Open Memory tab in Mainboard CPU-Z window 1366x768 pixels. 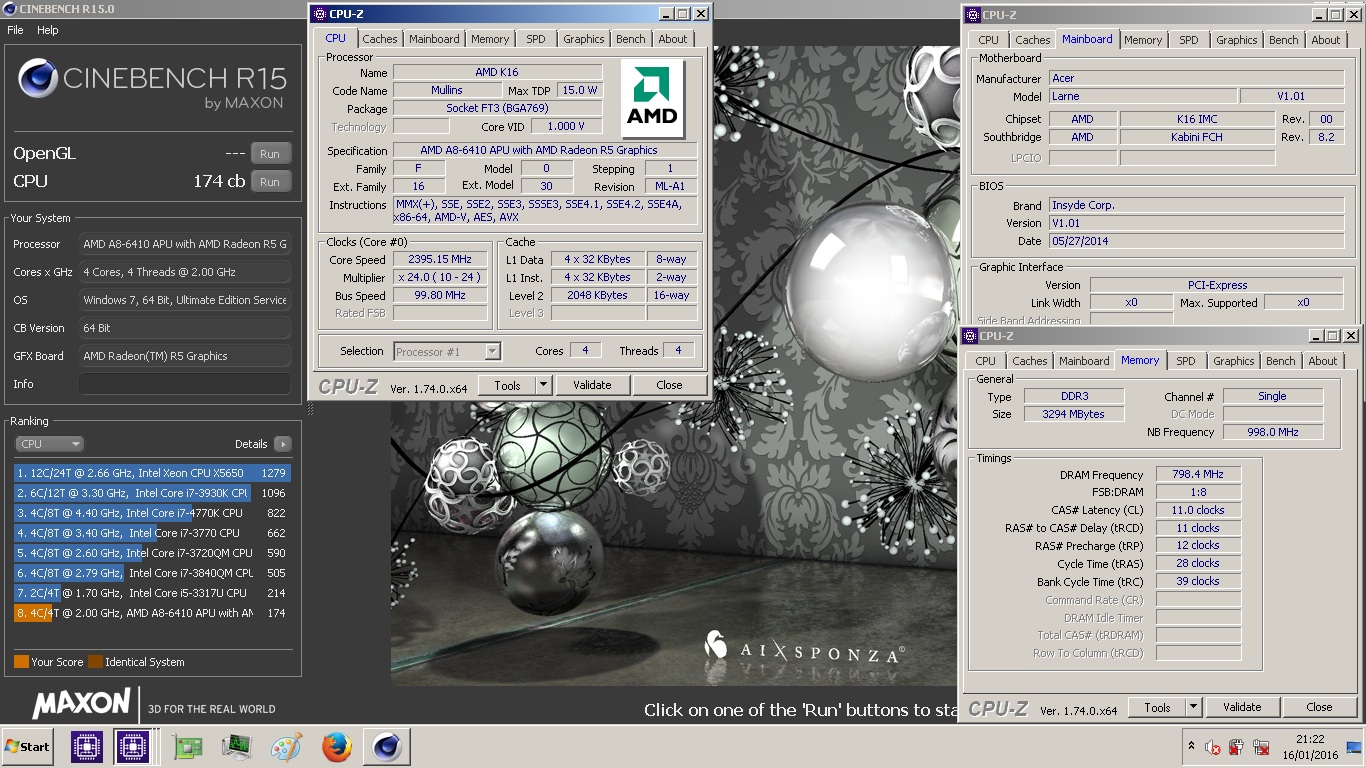[x=1143, y=40]
